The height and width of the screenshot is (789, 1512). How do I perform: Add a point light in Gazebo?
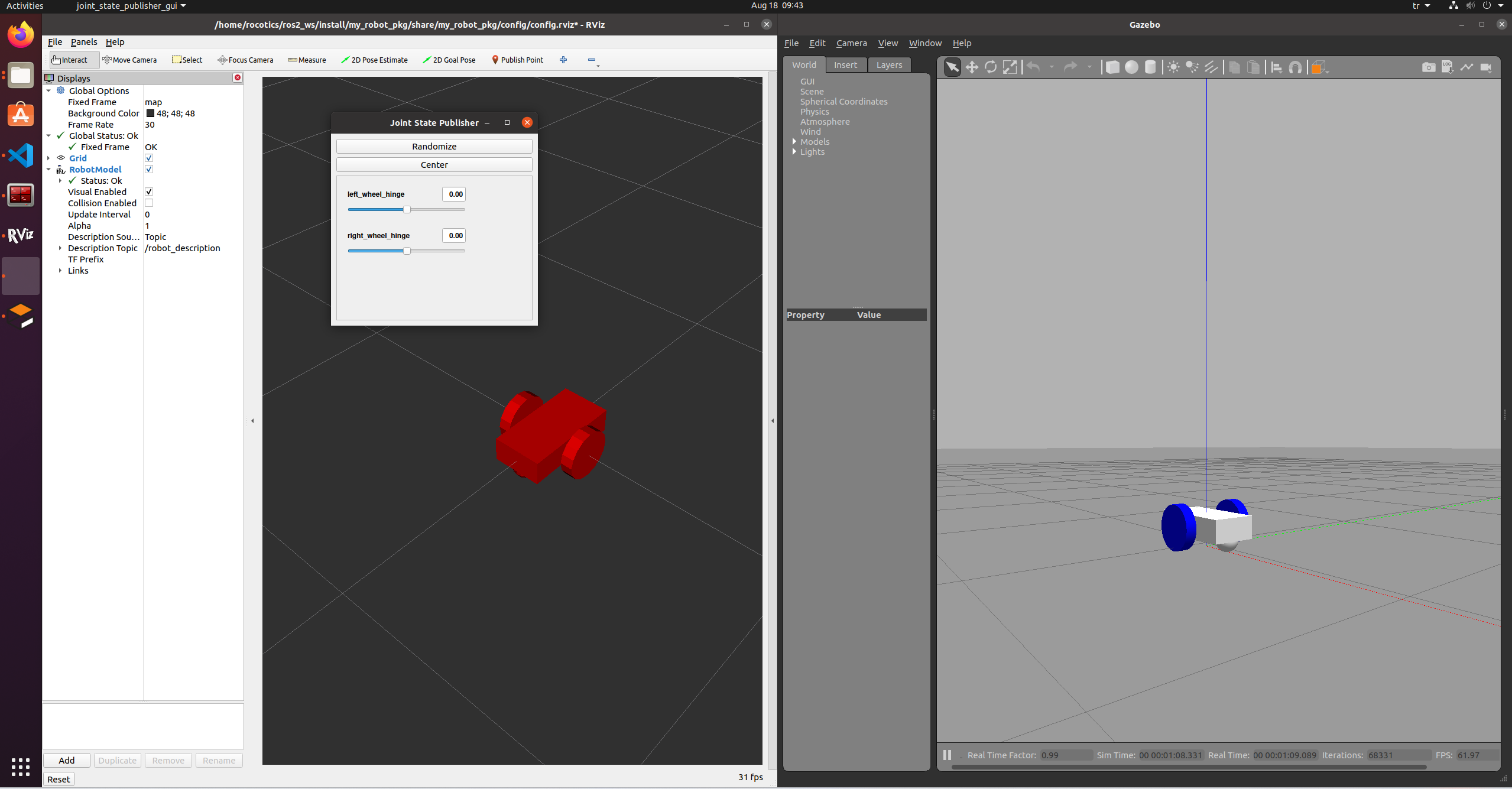point(1173,67)
